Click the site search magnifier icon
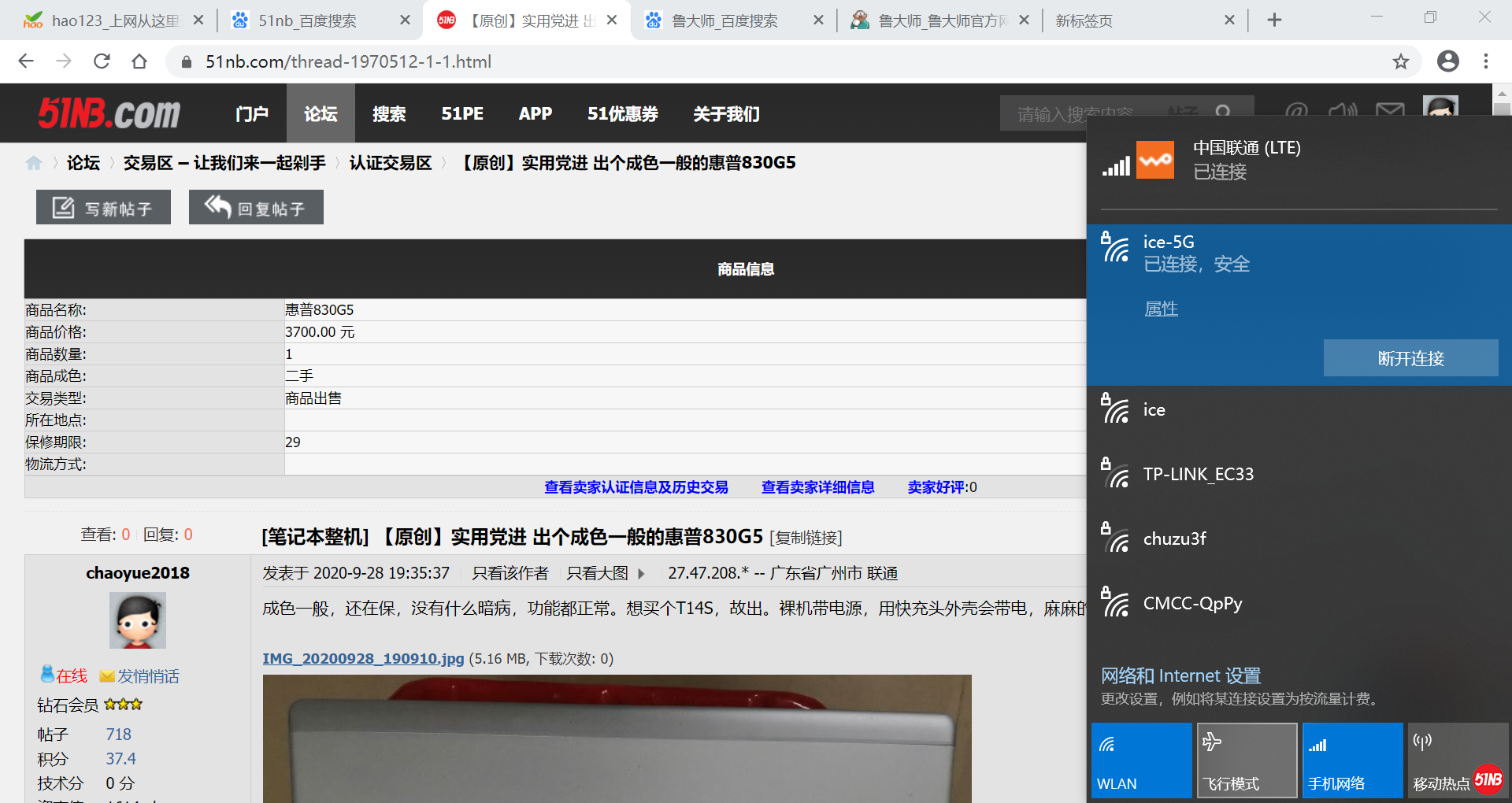This screenshot has height=803, width=1512. [x=1223, y=113]
